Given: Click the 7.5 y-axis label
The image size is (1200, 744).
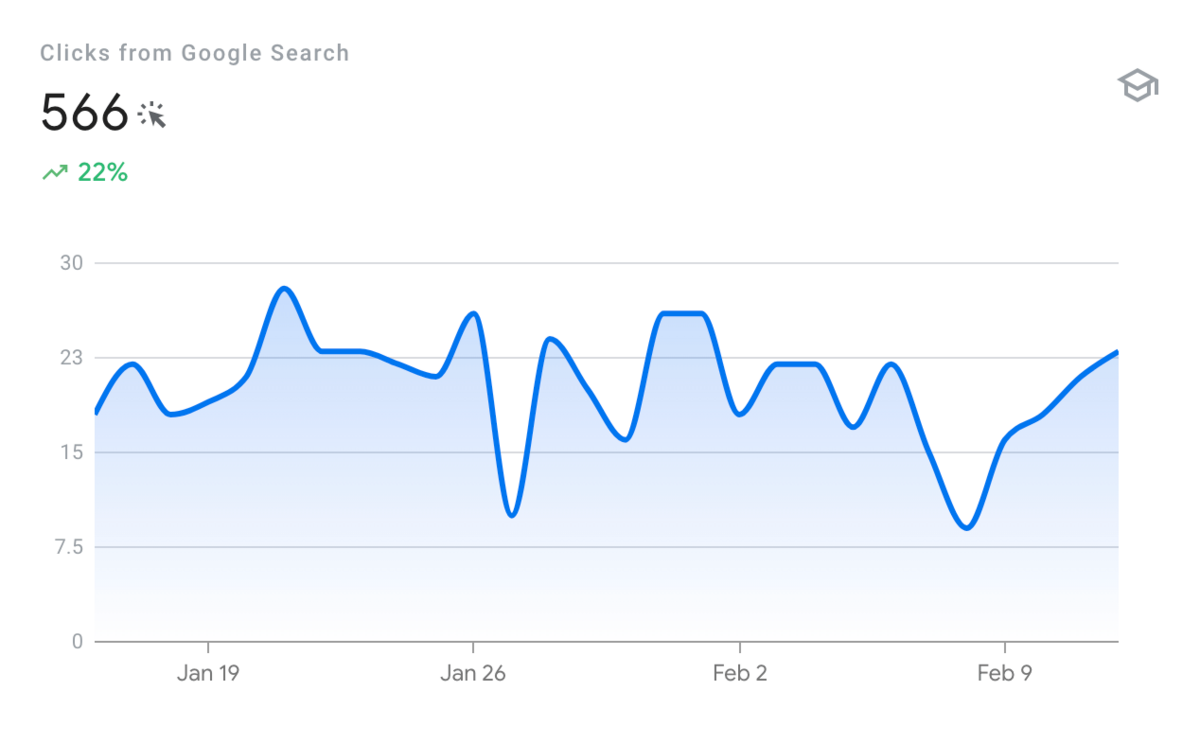Looking at the screenshot, I should coord(68,547).
